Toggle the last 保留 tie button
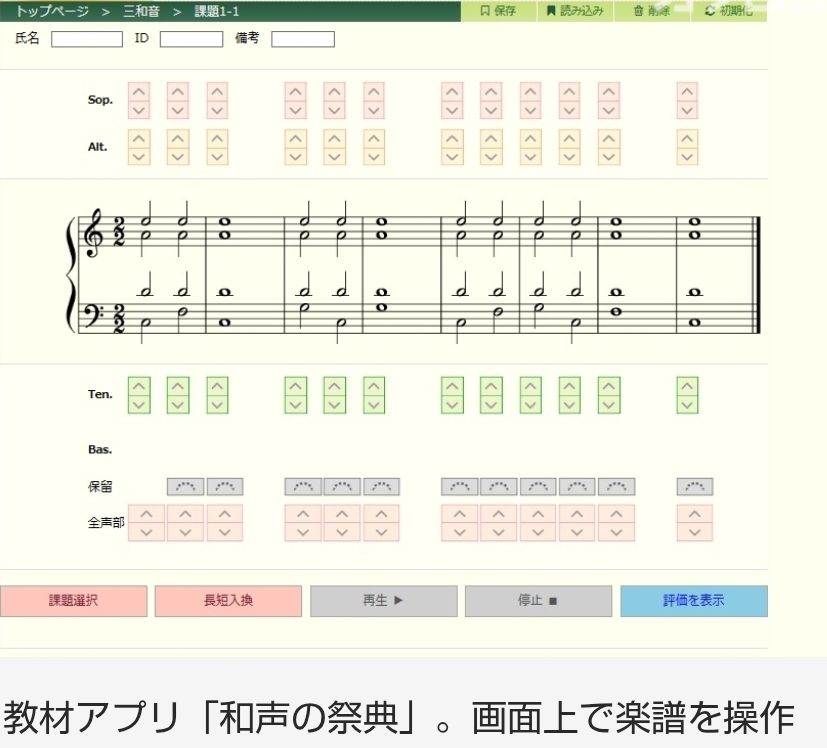This screenshot has height=748, width=827. tap(695, 487)
